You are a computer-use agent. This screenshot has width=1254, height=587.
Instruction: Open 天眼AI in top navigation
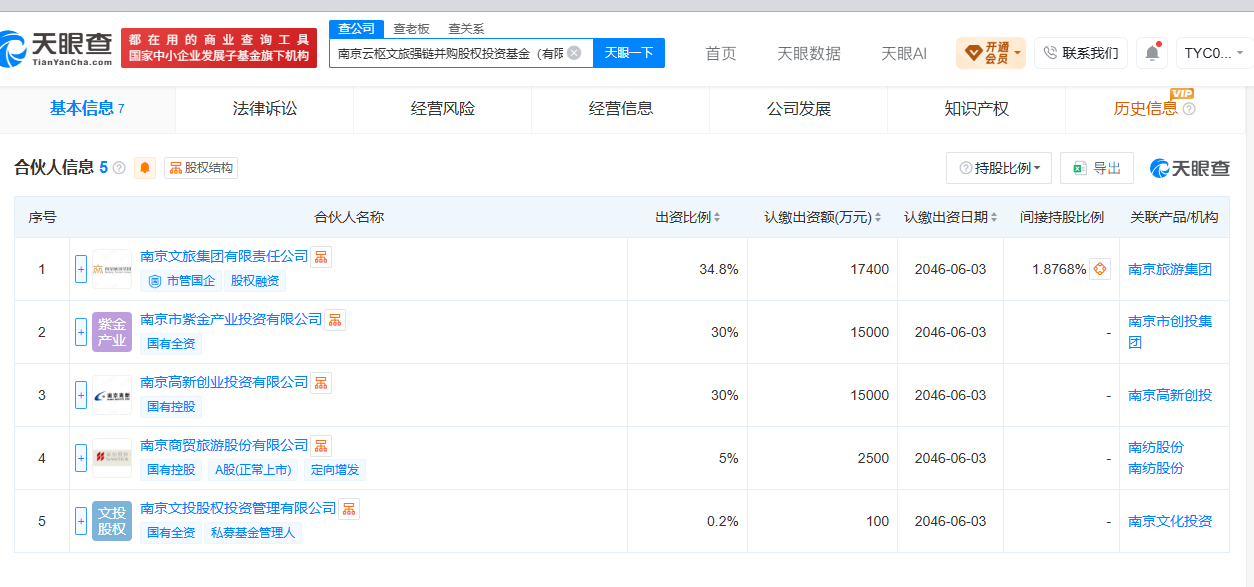click(904, 53)
